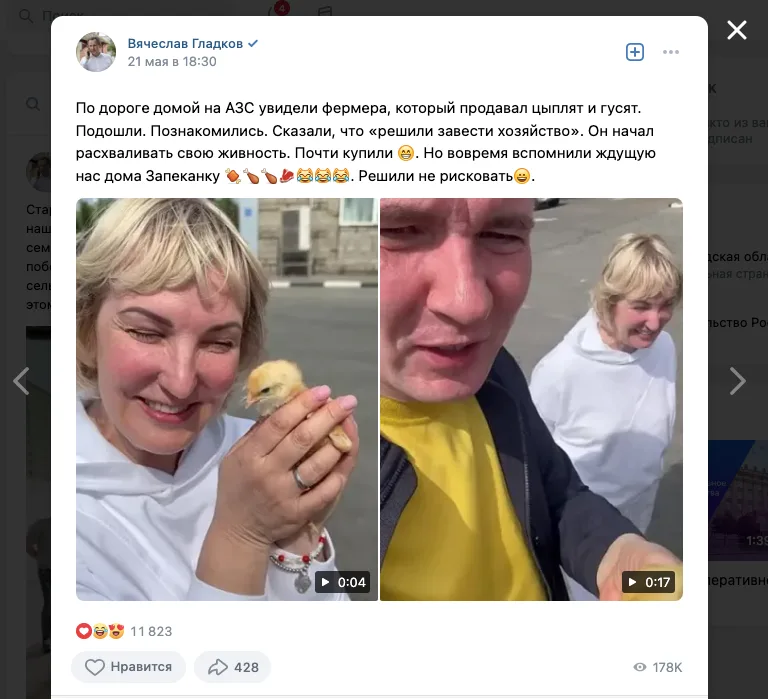
Task: Play the 0:04 chick video
Action: click(x=227, y=399)
